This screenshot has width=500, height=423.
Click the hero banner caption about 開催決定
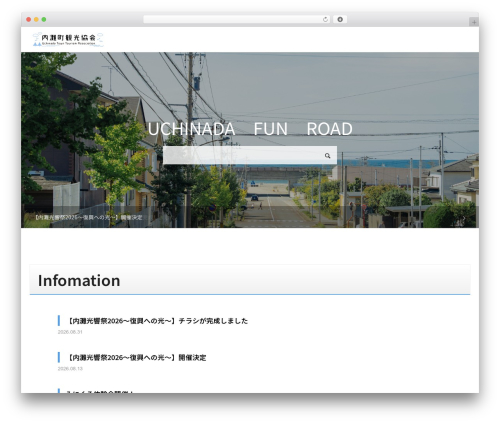[x=88, y=217]
